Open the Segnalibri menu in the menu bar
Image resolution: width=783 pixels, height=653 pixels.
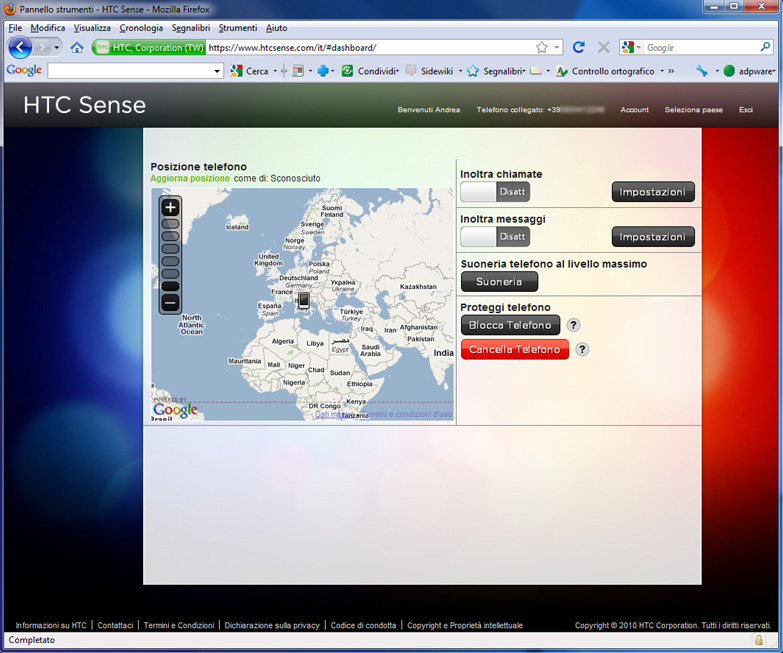(191, 28)
